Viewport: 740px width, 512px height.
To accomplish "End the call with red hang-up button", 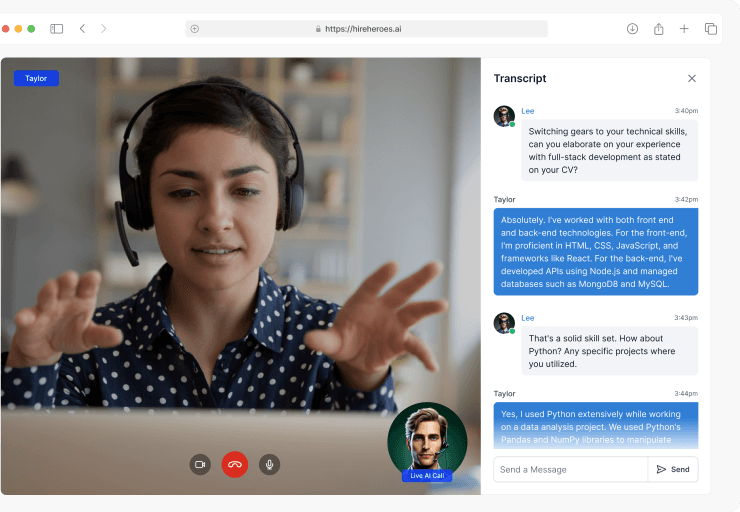I will pyautogui.click(x=235, y=464).
